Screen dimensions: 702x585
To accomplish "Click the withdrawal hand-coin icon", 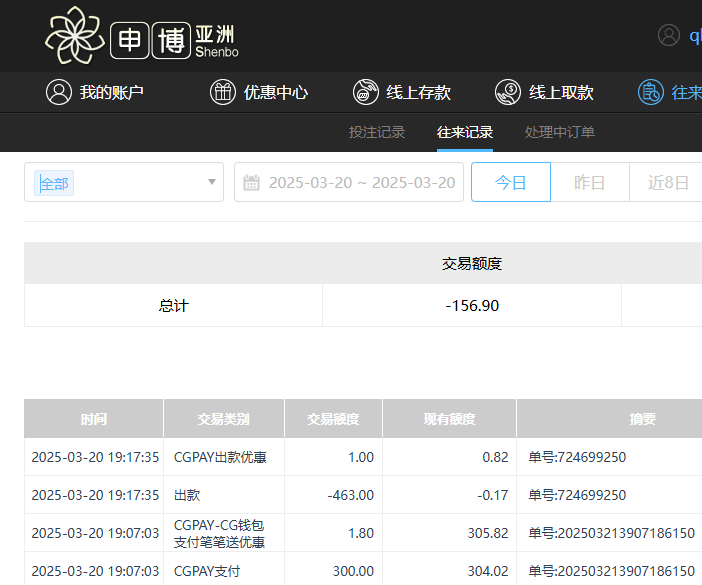I will point(508,92).
